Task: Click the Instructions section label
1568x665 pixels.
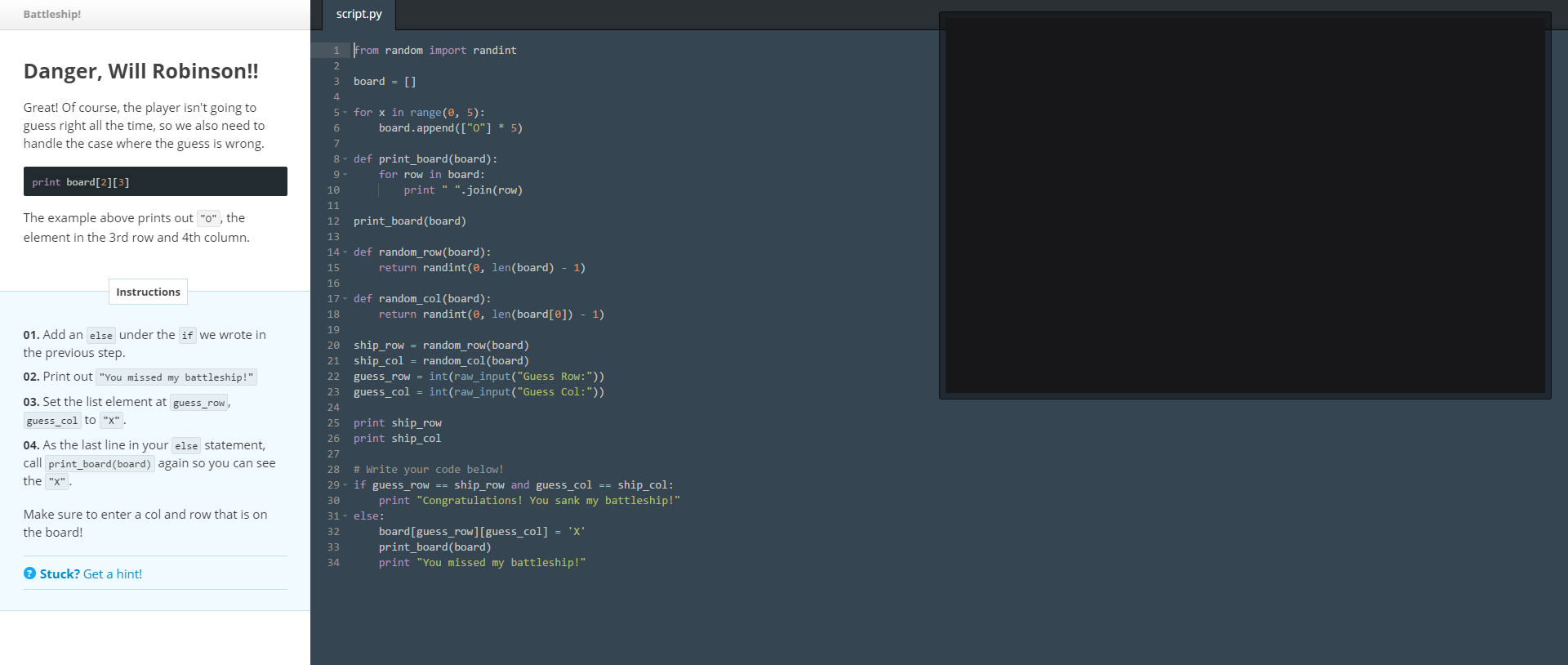Action: (x=148, y=292)
